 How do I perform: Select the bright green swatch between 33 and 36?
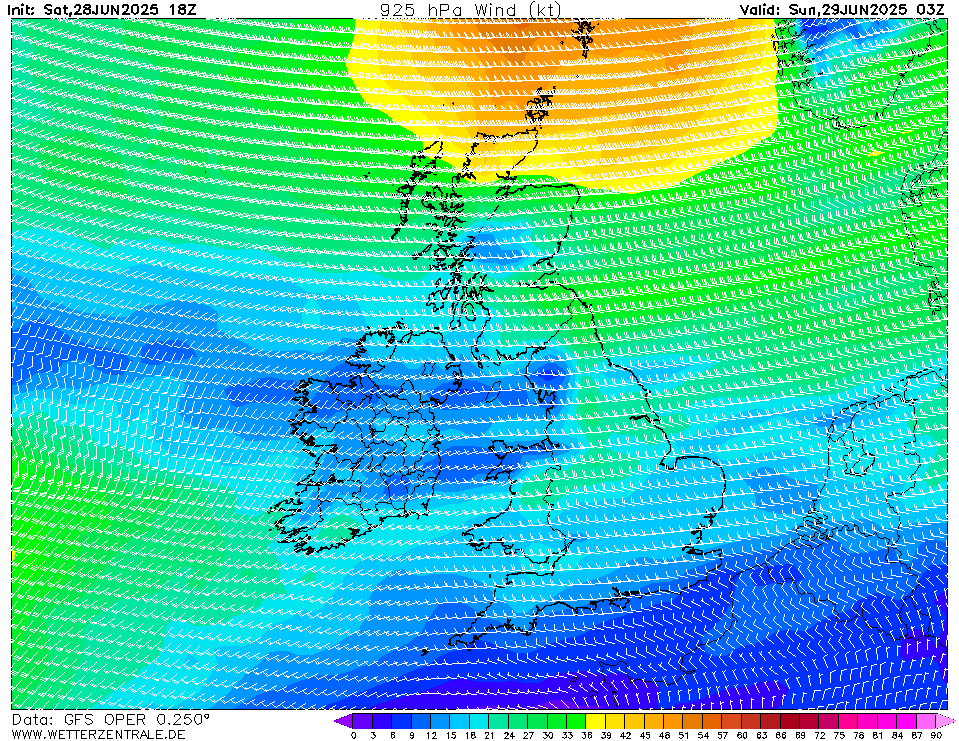577,720
